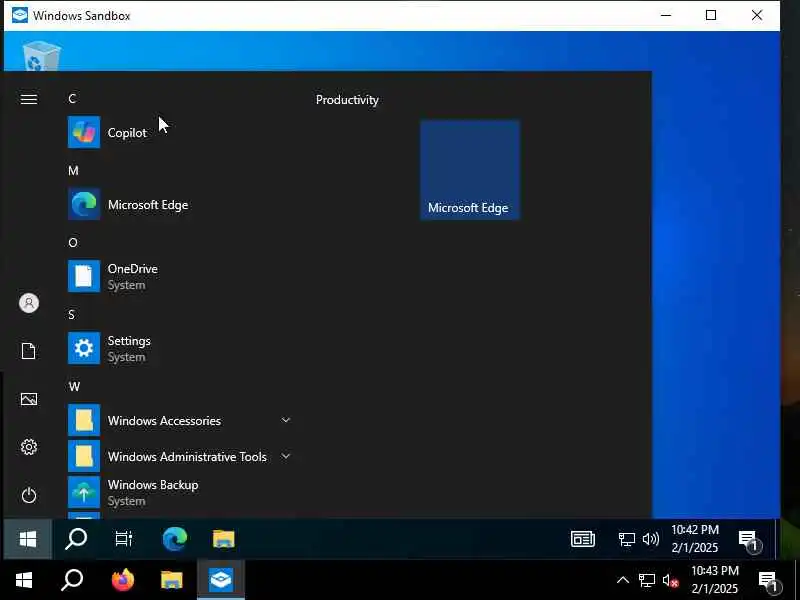Screen dimensions: 800x600
Task: Click the letter W section header
Action: [74, 386]
